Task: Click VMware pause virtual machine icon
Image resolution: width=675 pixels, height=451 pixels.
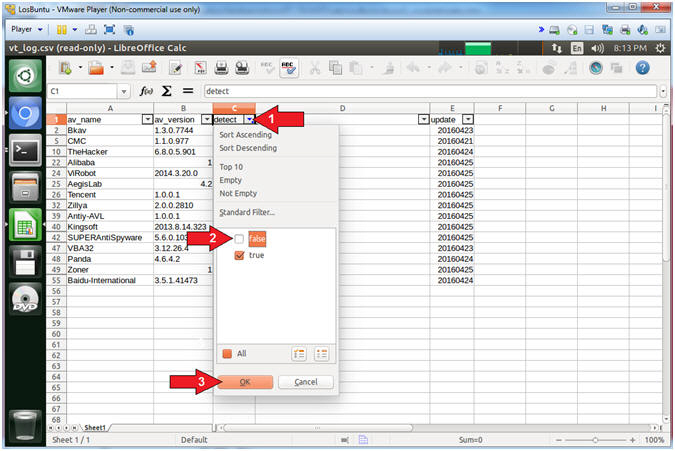Action: pyautogui.click(x=62, y=29)
